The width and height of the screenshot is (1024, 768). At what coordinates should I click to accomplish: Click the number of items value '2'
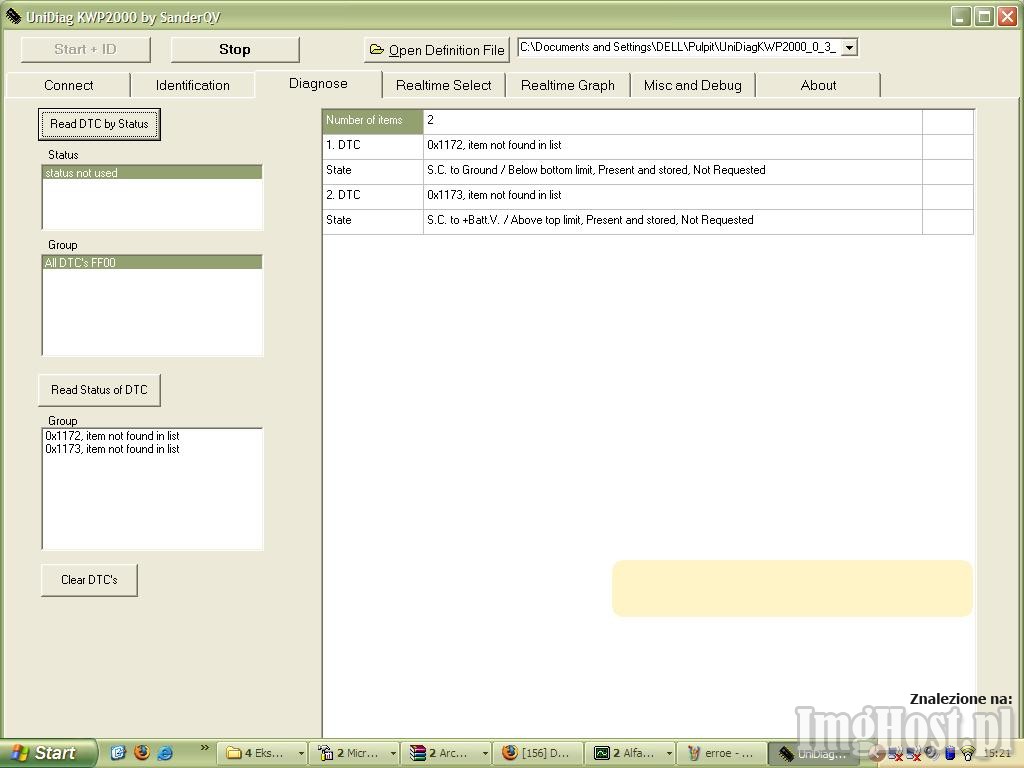pos(673,120)
